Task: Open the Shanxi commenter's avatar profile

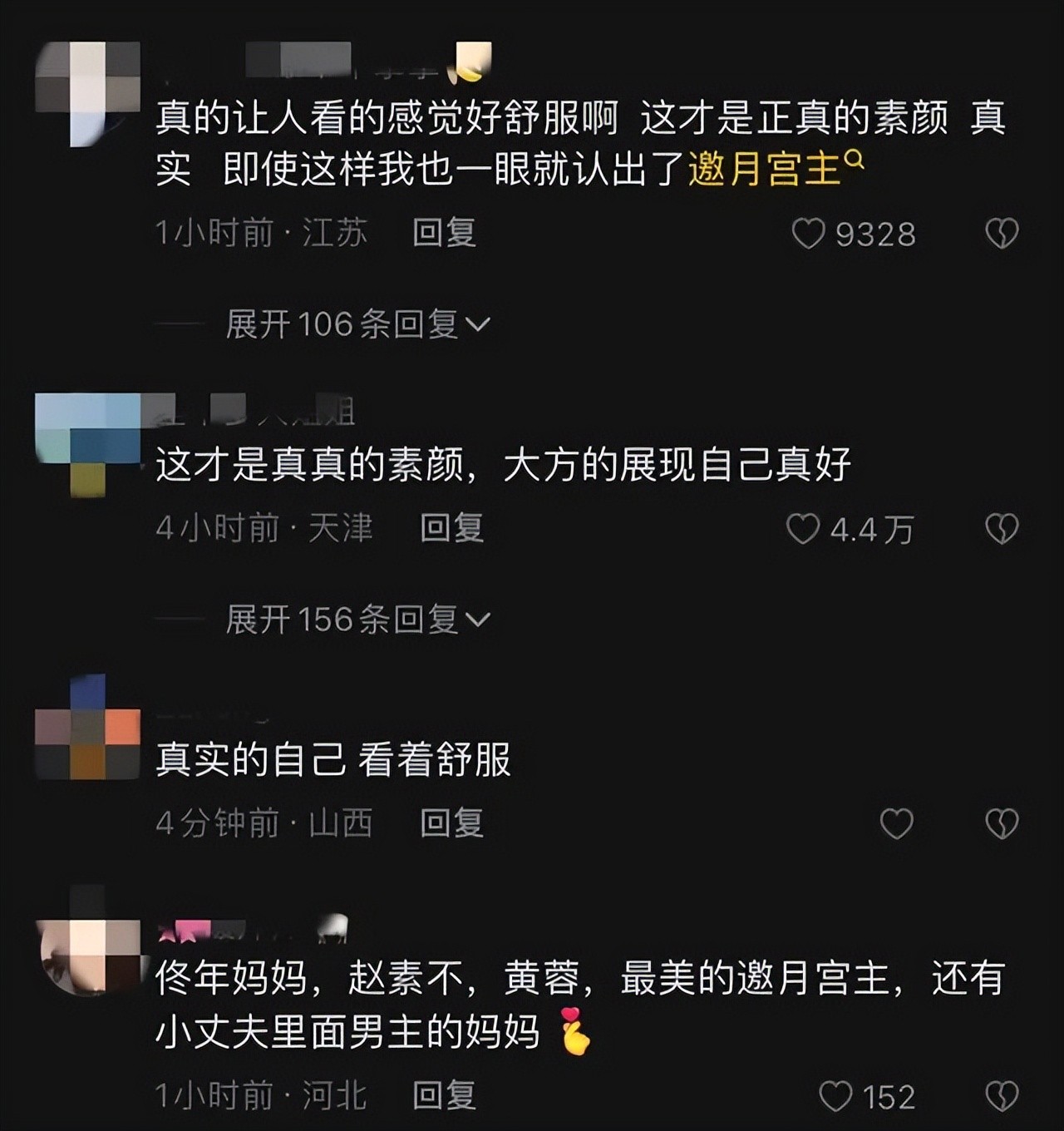Action: 88,728
